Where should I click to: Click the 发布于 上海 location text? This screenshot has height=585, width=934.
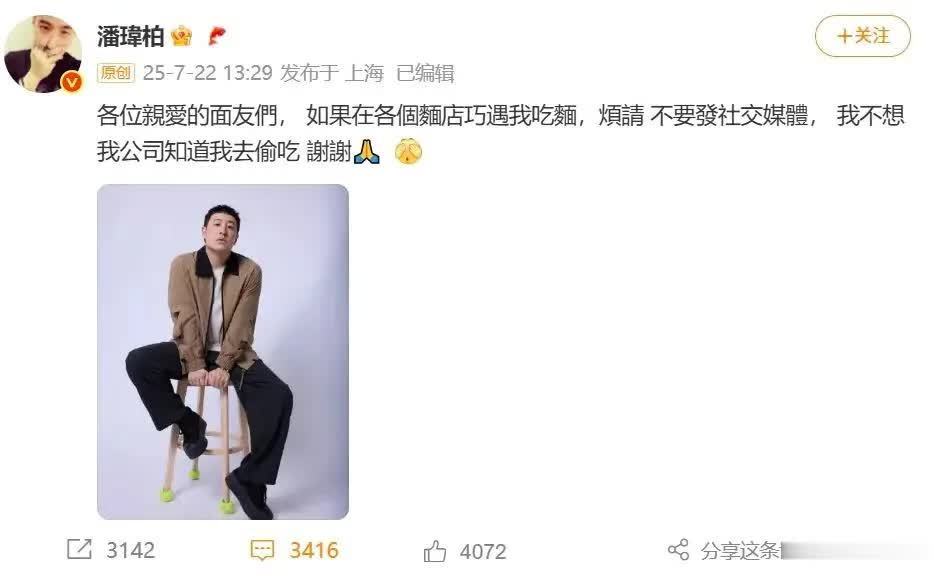coord(332,73)
